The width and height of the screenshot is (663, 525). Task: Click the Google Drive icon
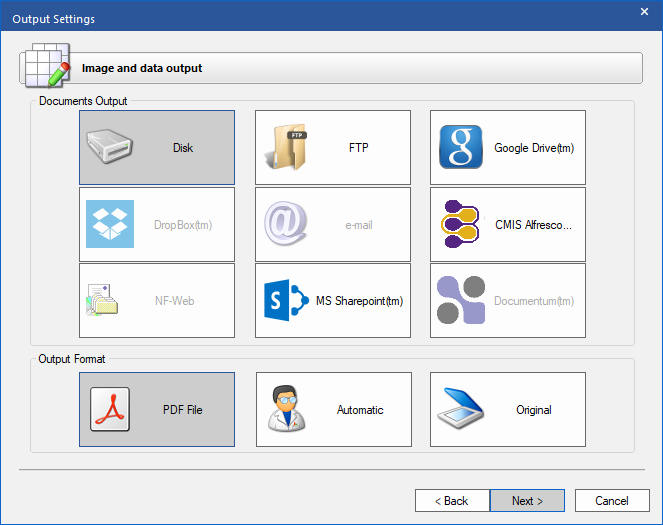tap(461, 148)
